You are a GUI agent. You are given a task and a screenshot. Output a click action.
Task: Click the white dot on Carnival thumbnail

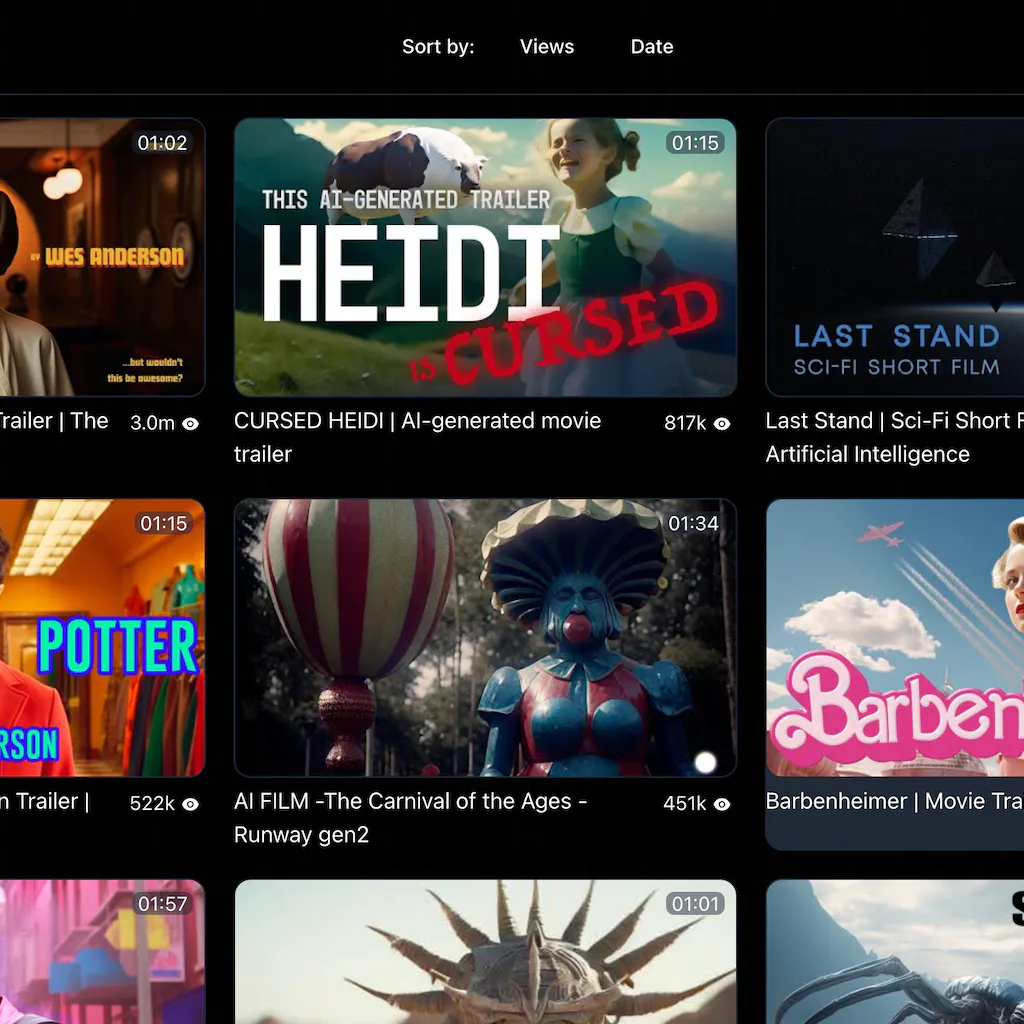[705, 763]
